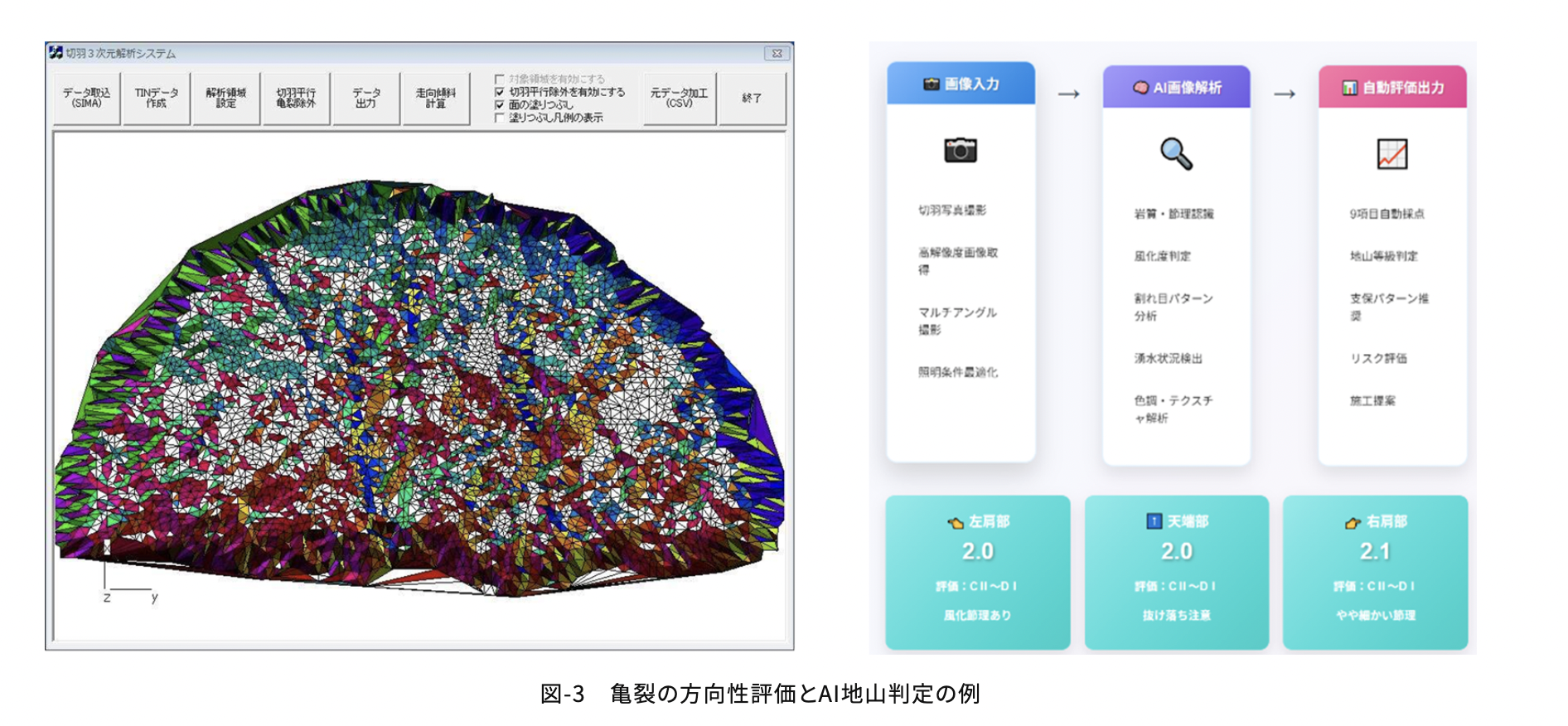Click the brain icon in the AI画像解析 header
The image size is (1568, 726).
pyautogui.click(x=1140, y=88)
